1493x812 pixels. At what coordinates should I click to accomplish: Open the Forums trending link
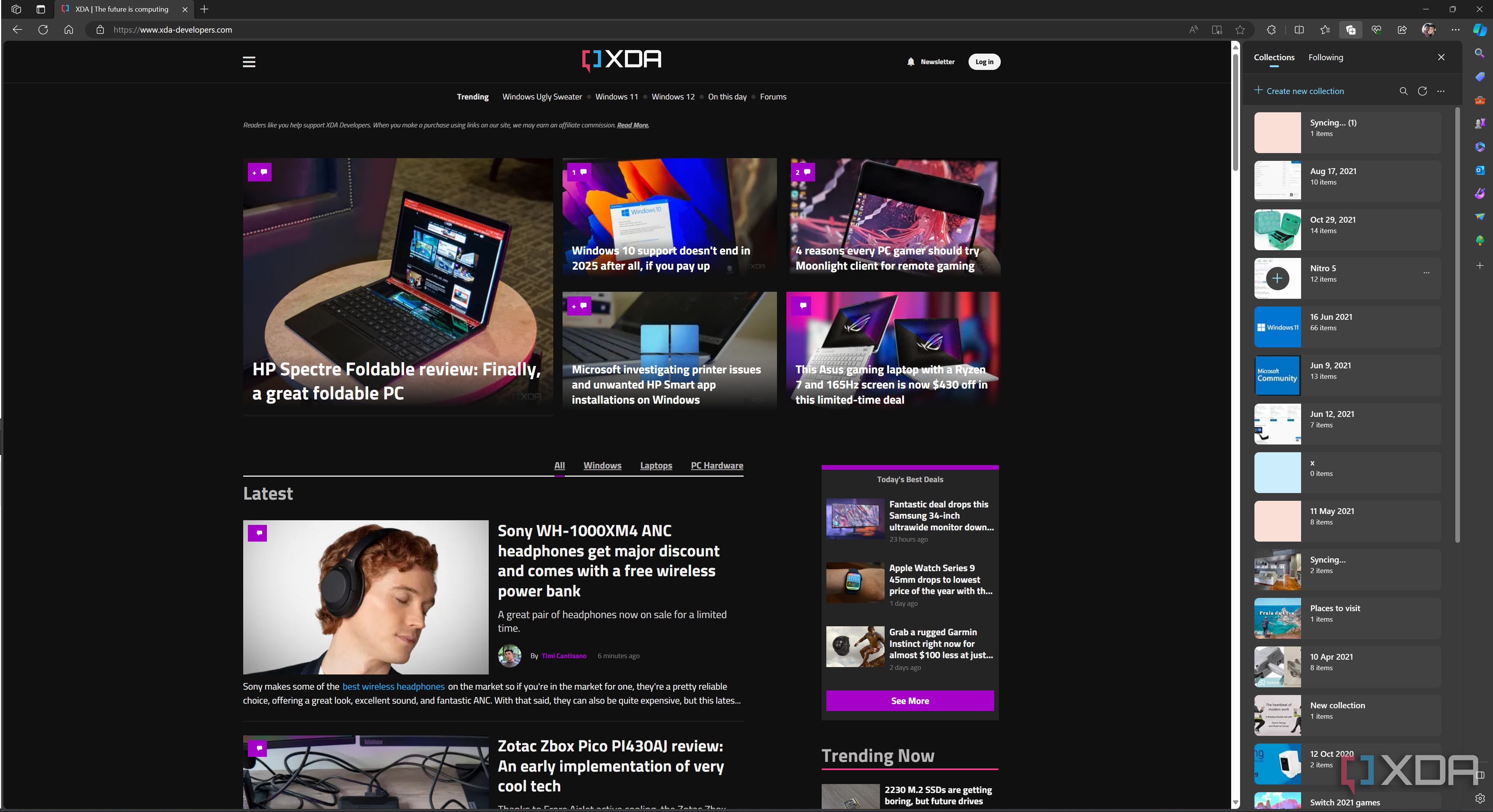point(773,97)
